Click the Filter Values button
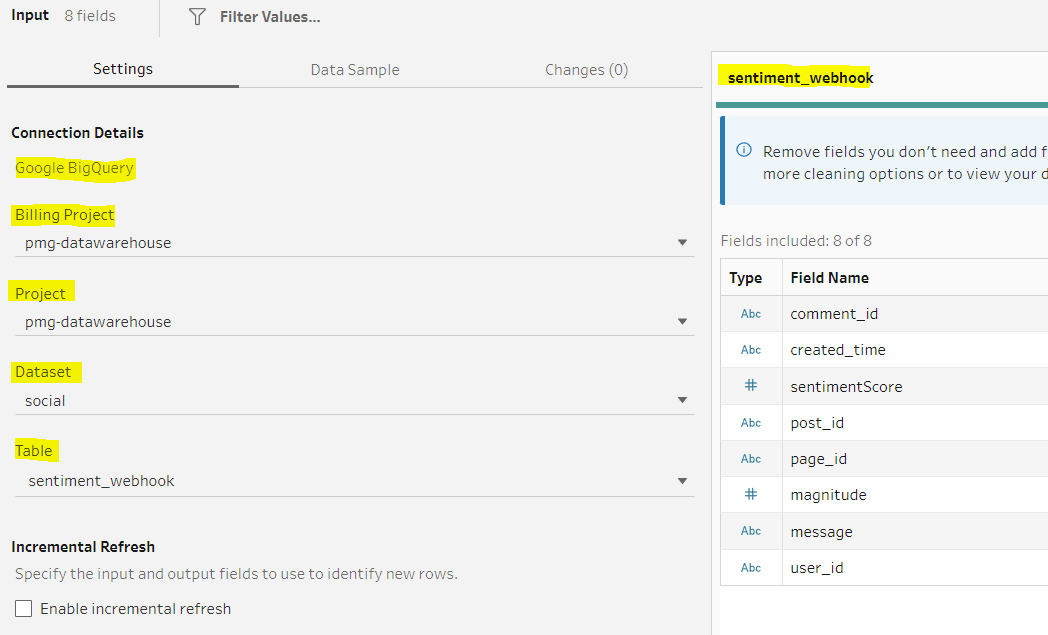Viewport: 1048px width, 635px height. pos(269,17)
